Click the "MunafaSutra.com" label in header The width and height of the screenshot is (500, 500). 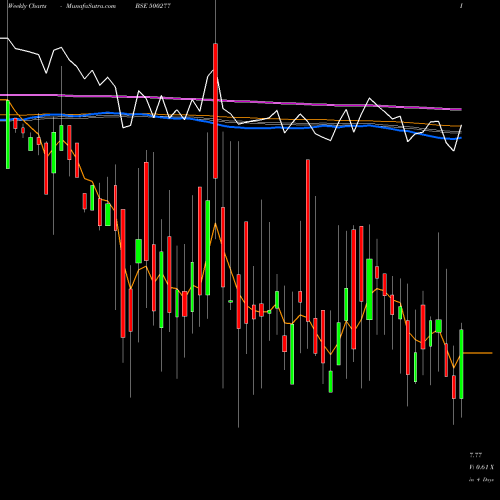91,6
